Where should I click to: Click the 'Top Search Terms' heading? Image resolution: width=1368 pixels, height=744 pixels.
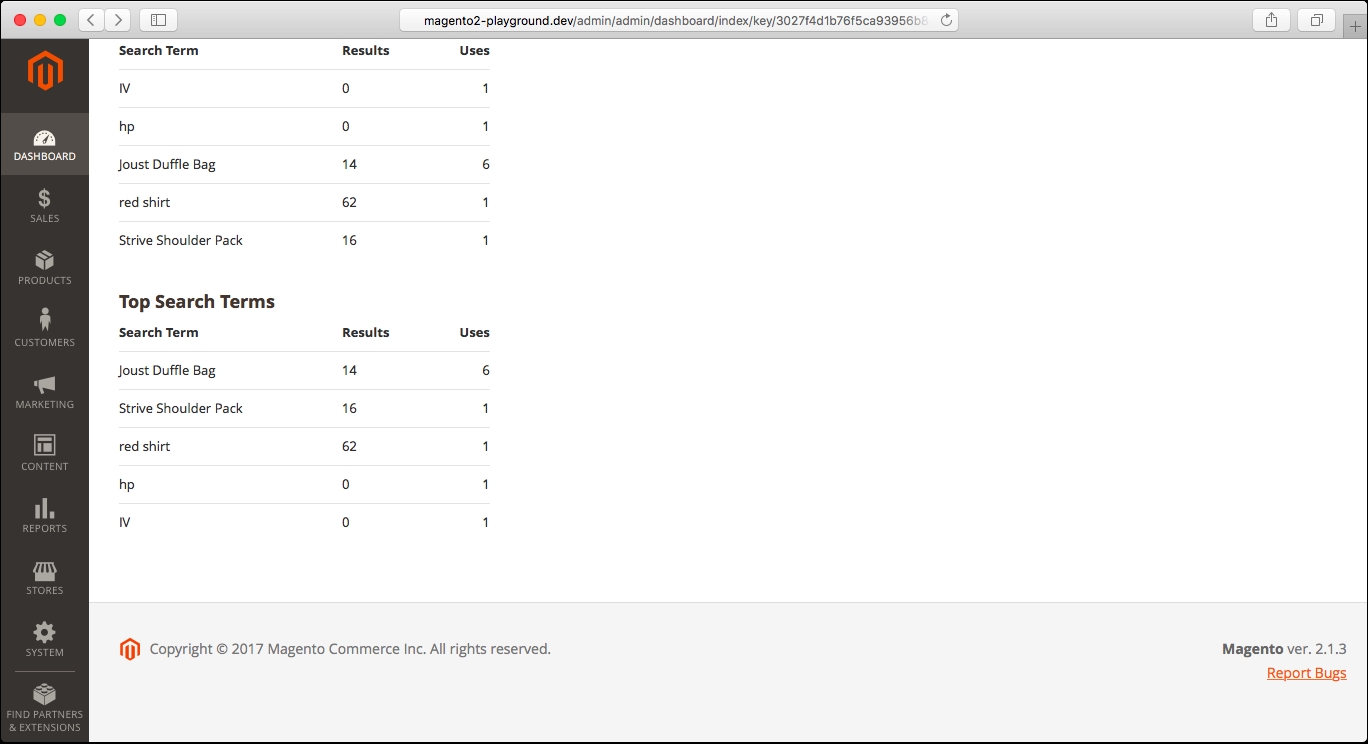197,301
